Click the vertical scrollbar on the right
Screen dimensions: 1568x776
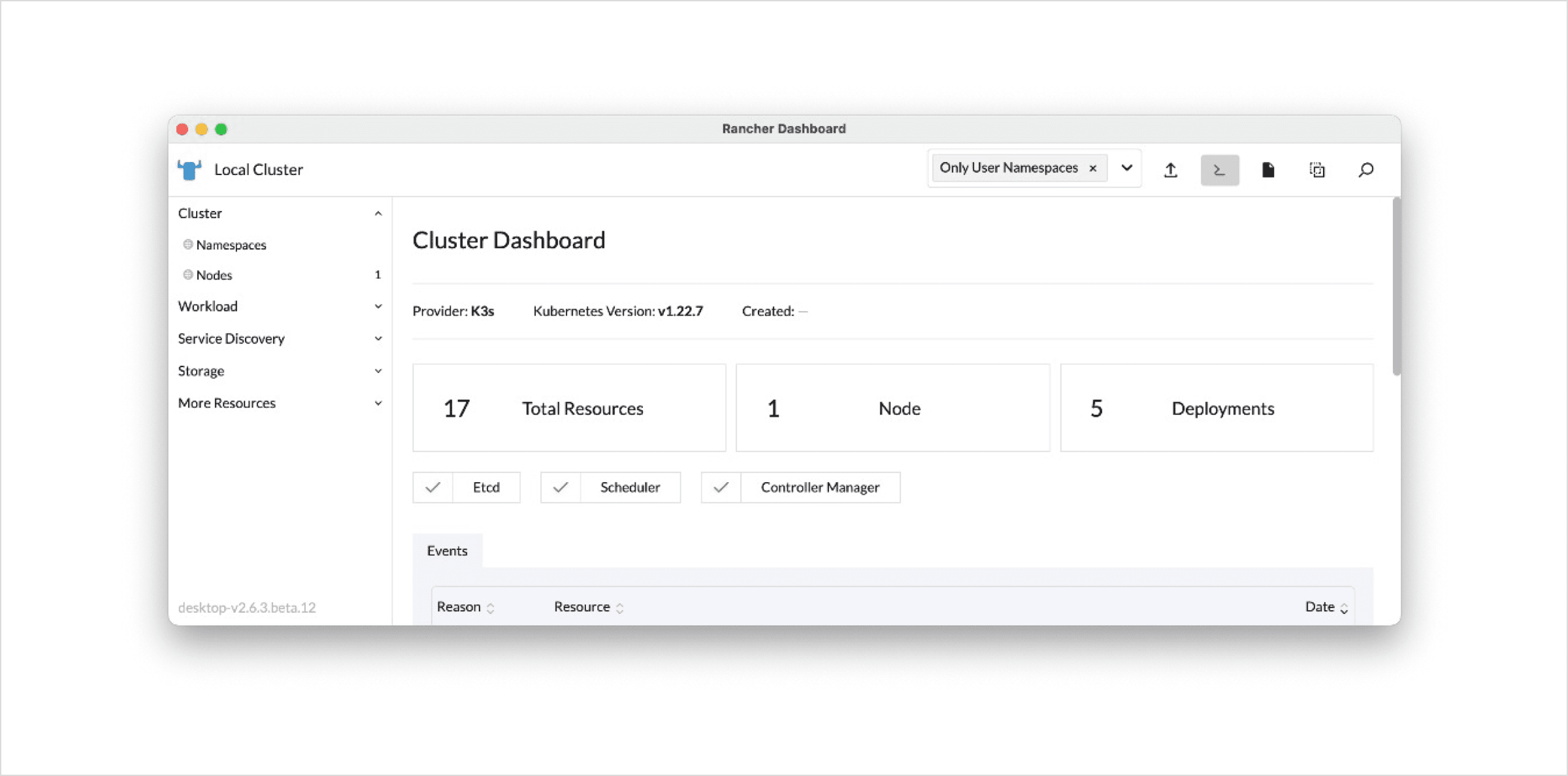point(1396,287)
